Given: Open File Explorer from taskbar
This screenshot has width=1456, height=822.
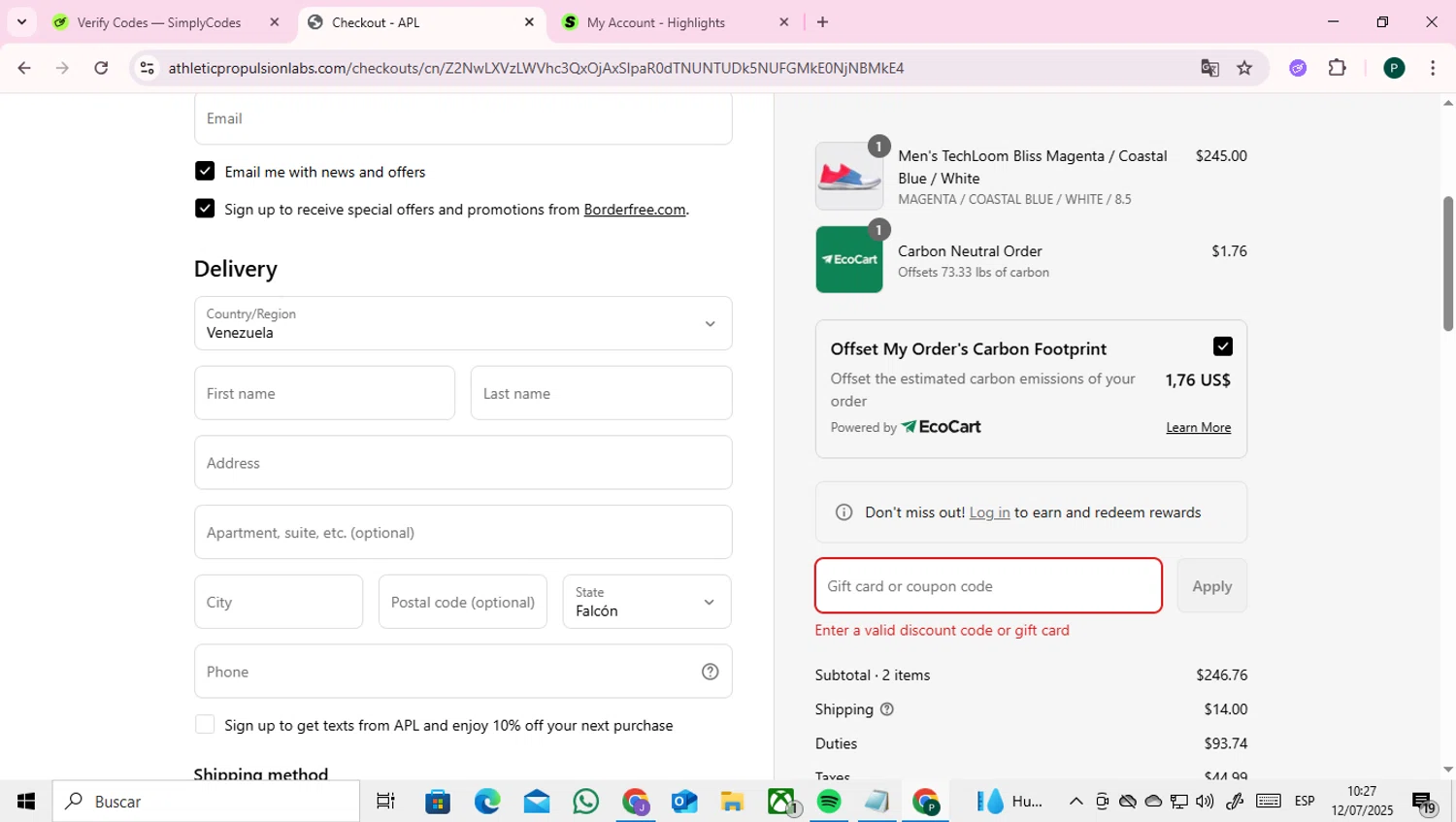Looking at the screenshot, I should [x=733, y=802].
